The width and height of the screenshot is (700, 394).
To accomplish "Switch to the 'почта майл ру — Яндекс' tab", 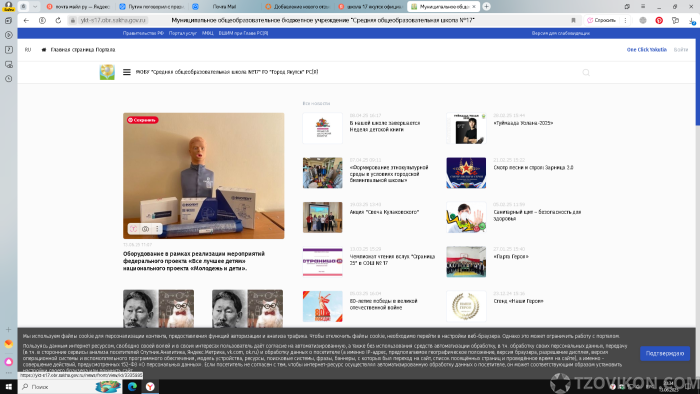I will [x=79, y=7].
